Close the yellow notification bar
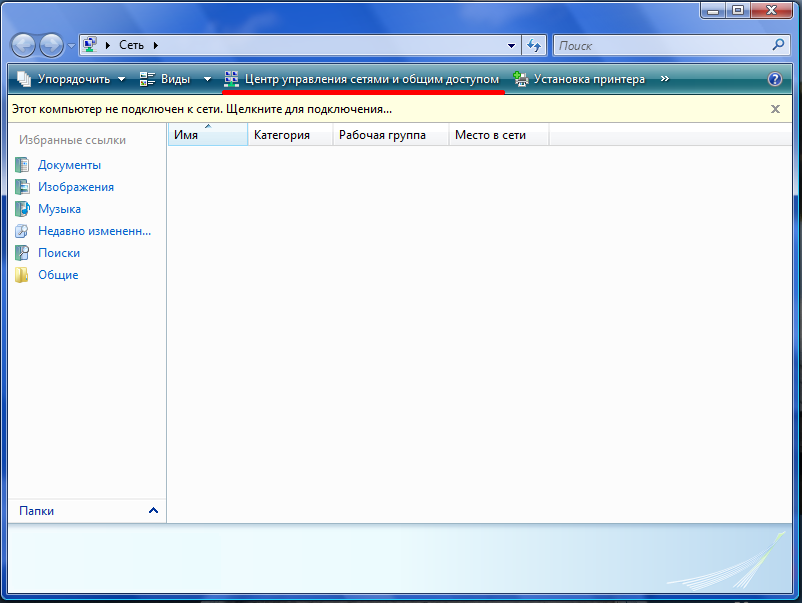Viewport: 802px width, 603px height. [x=775, y=109]
